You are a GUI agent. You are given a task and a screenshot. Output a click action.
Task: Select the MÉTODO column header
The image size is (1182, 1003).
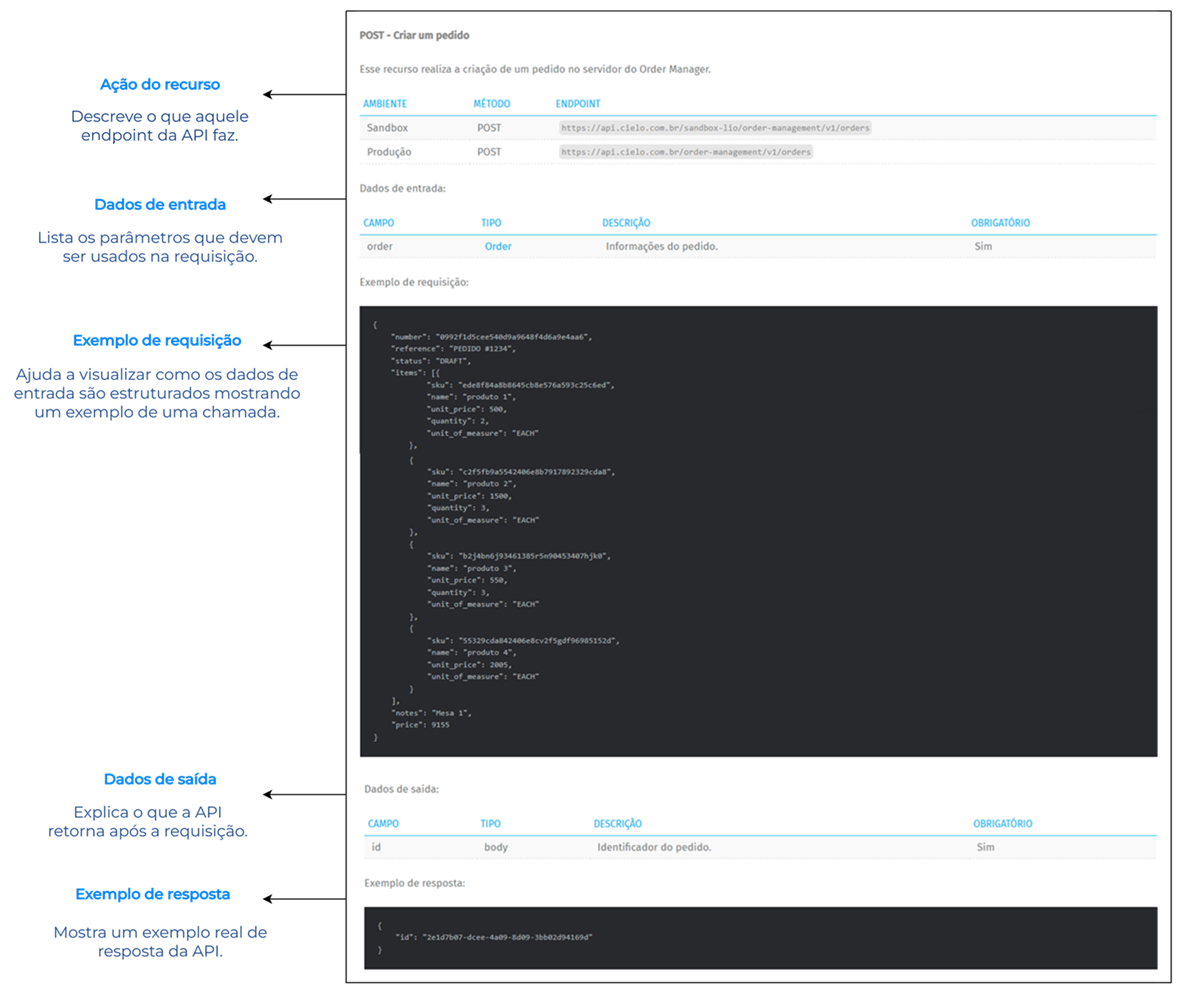[x=493, y=104]
